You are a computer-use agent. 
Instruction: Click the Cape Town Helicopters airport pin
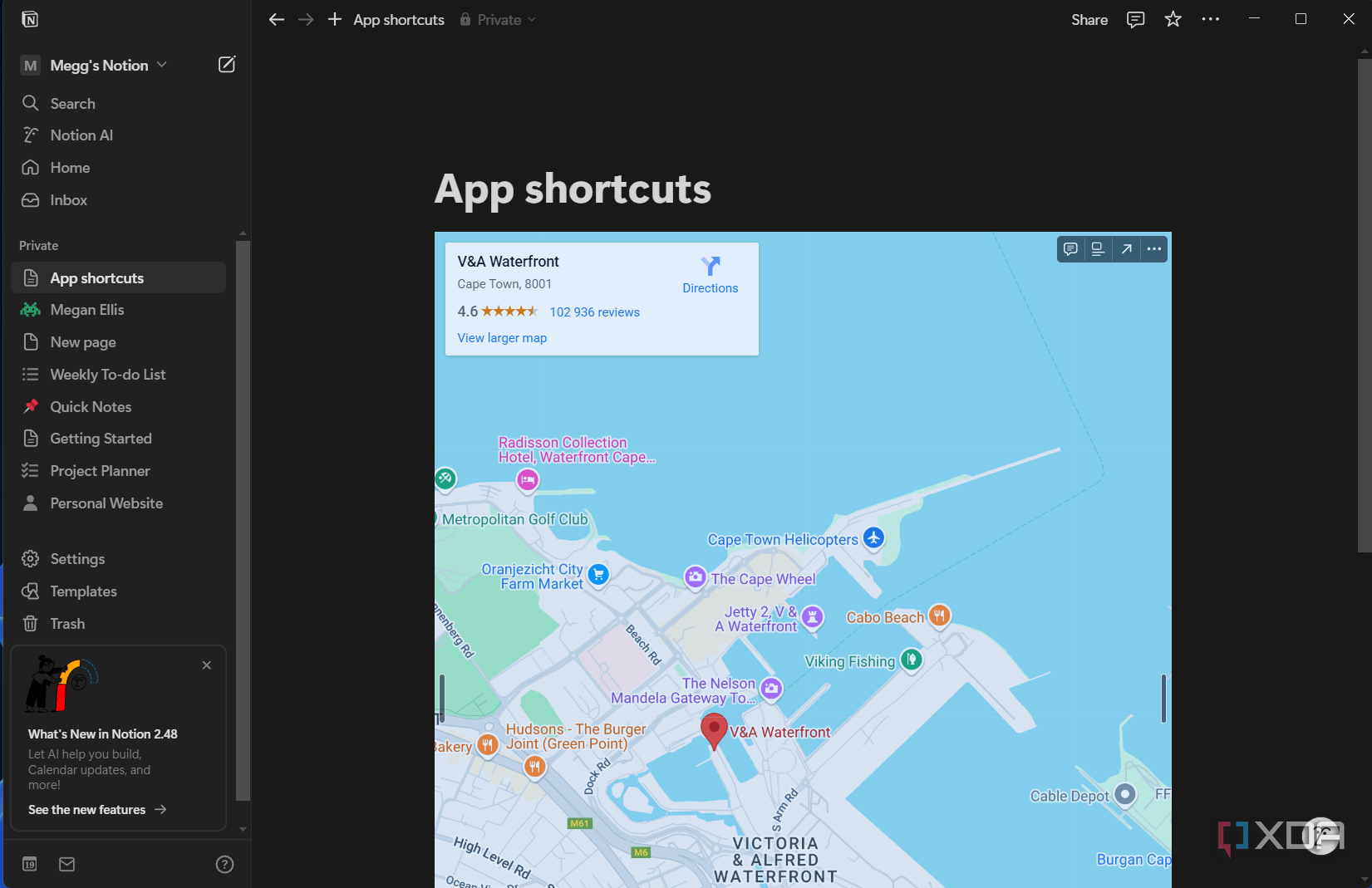coord(873,538)
